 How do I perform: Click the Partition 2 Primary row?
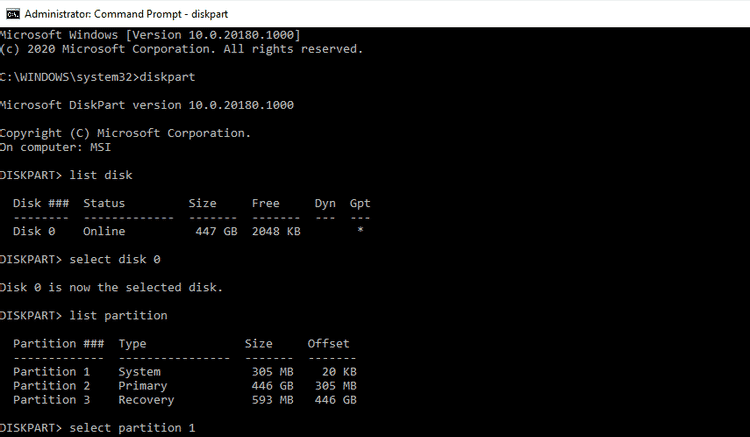point(184,386)
